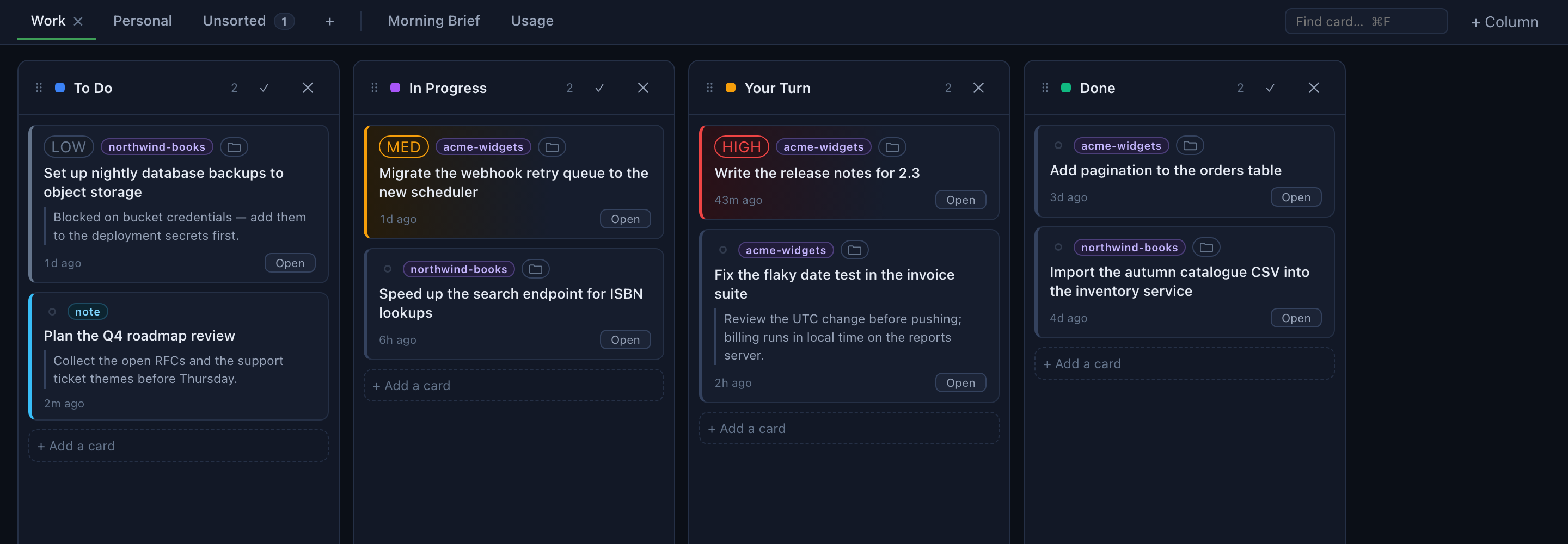Viewport: 1568px width, 544px height.
Task: Open folder icon on nightly database backups card
Action: [x=234, y=147]
